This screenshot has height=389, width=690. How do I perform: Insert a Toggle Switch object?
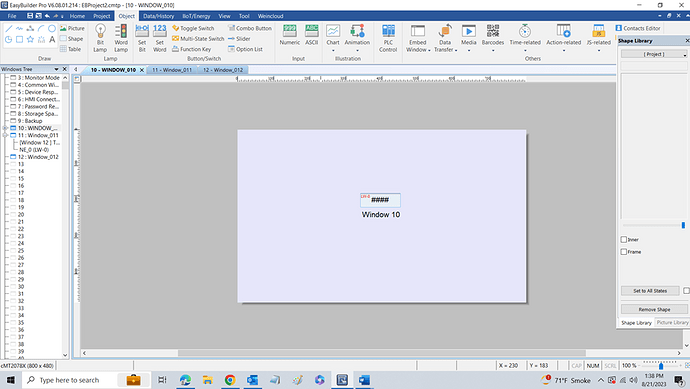tap(193, 28)
